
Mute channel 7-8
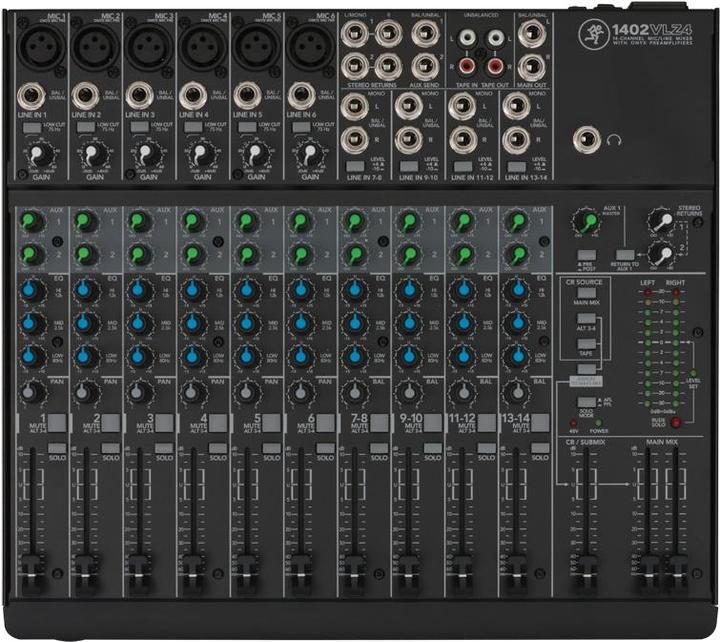pos(379,423)
